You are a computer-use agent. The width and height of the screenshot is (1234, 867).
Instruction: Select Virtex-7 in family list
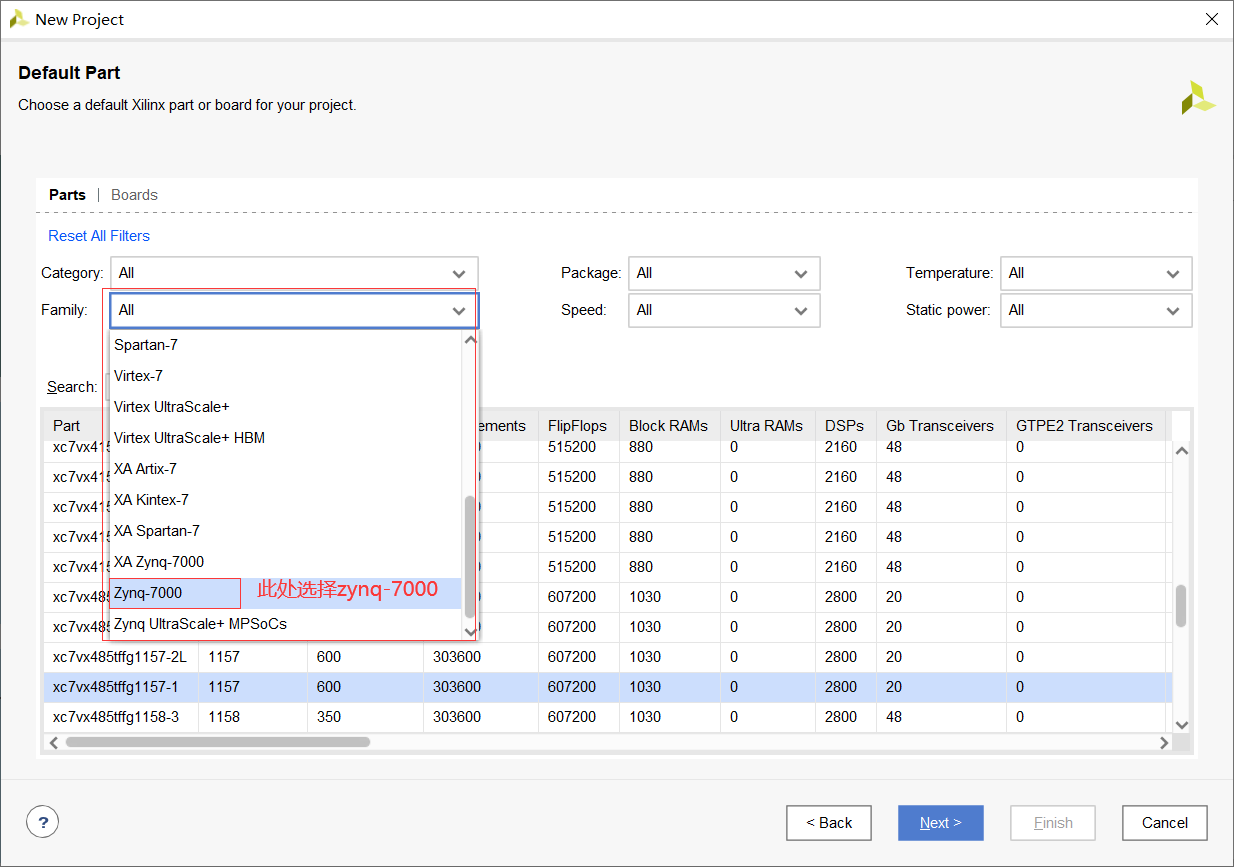(x=285, y=376)
